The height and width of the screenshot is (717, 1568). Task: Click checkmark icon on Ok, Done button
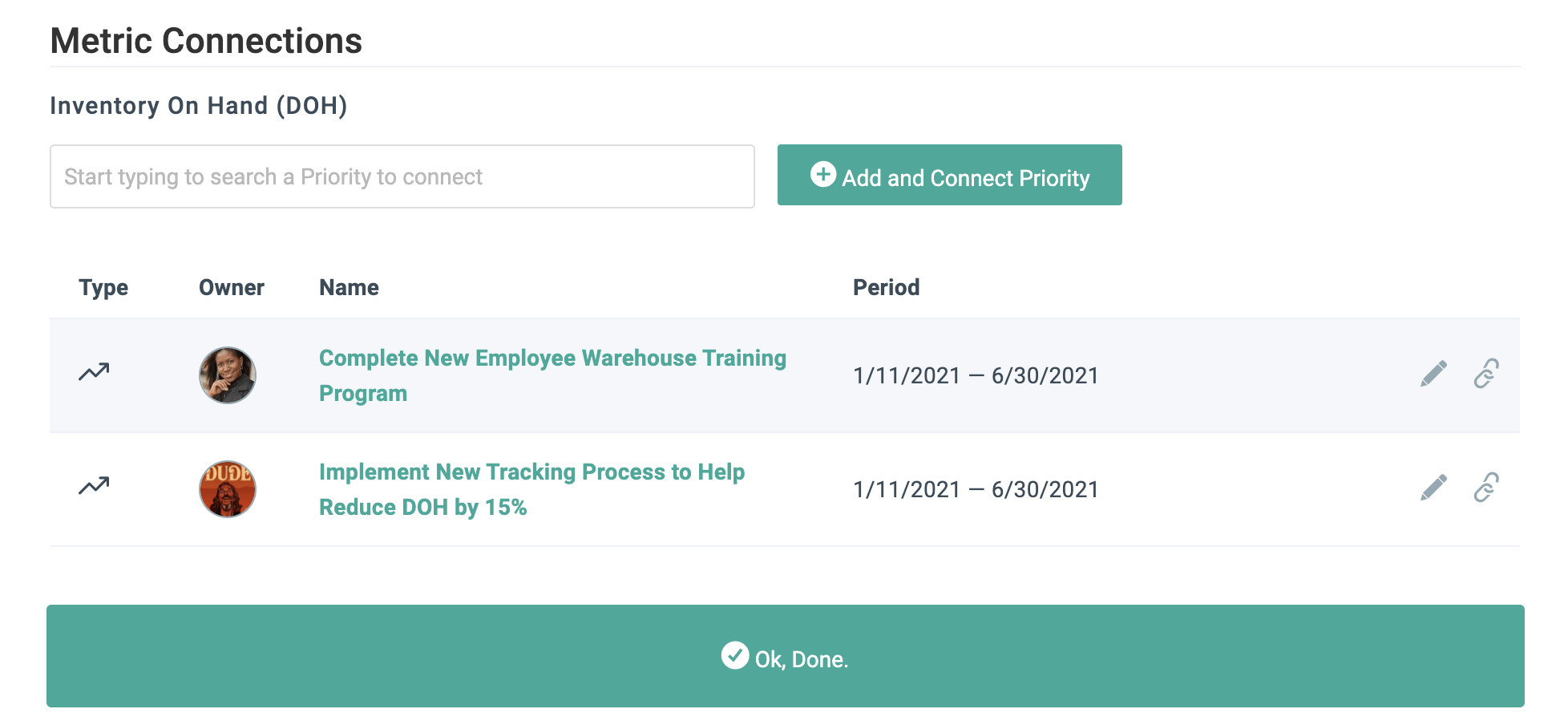pyautogui.click(x=734, y=655)
